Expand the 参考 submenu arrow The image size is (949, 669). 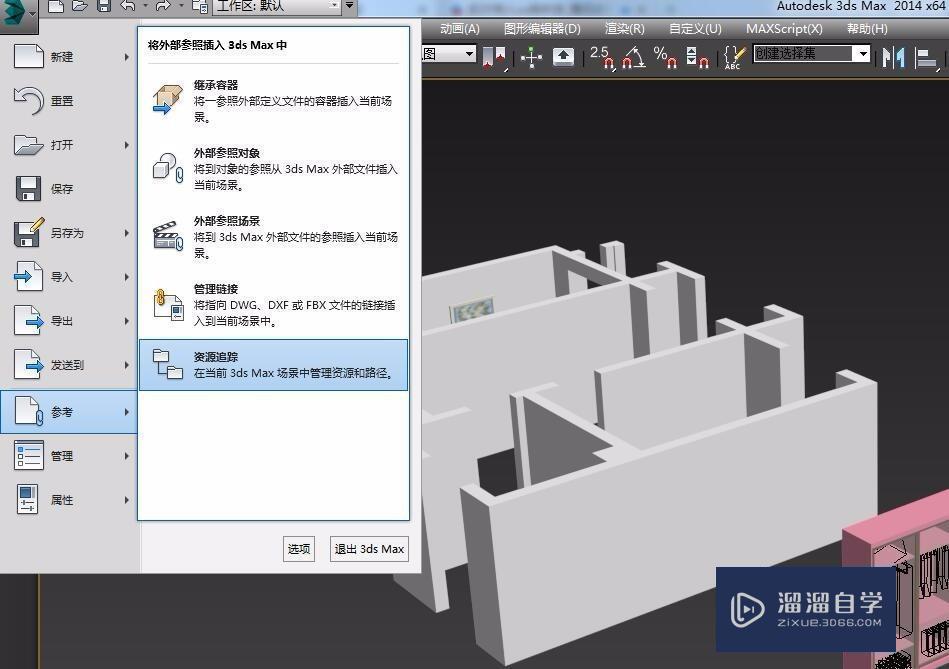(126, 411)
